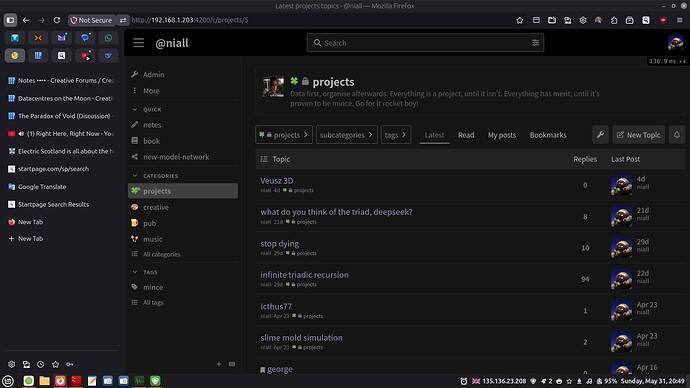
Task: Open the projects category dropdown
Action: coord(284,135)
